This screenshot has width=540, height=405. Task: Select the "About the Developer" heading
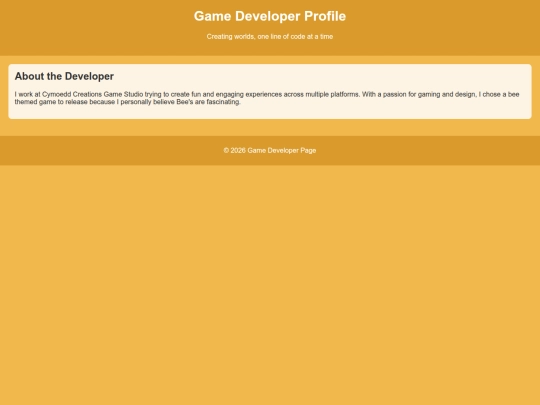(64, 76)
